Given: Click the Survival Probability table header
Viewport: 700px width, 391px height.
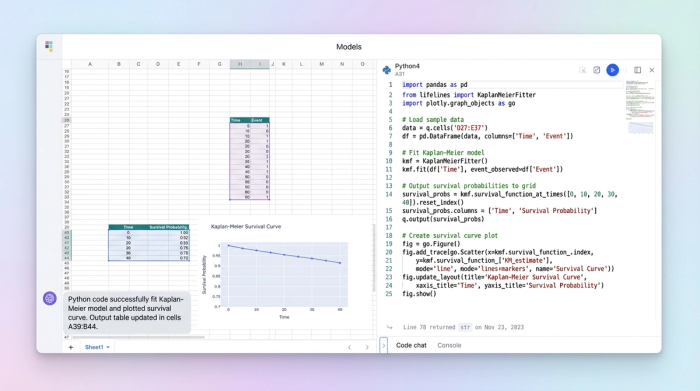Looking at the screenshot, I should pyautogui.click(x=168, y=227).
